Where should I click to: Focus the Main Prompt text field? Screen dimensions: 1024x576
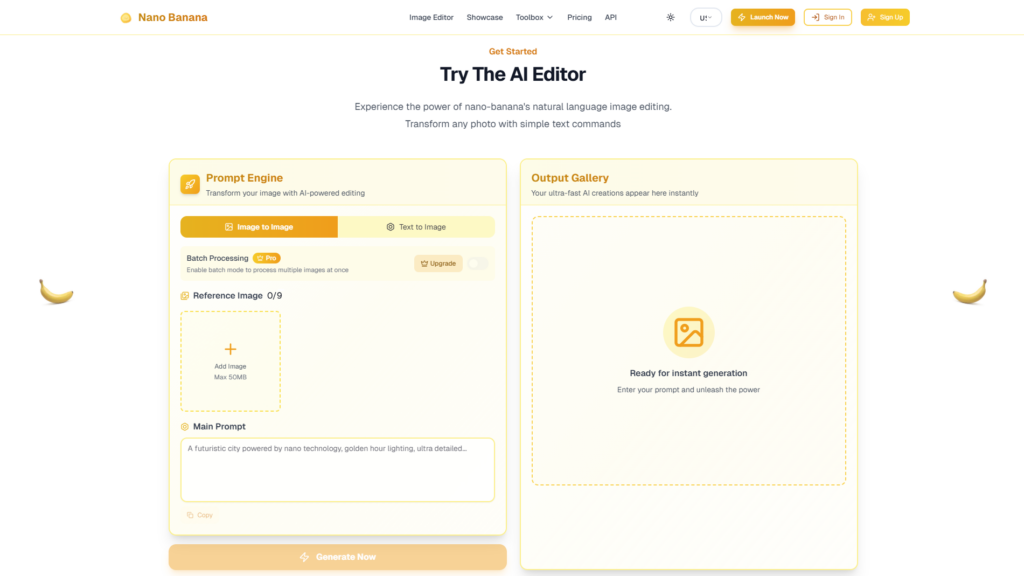pyautogui.click(x=337, y=470)
